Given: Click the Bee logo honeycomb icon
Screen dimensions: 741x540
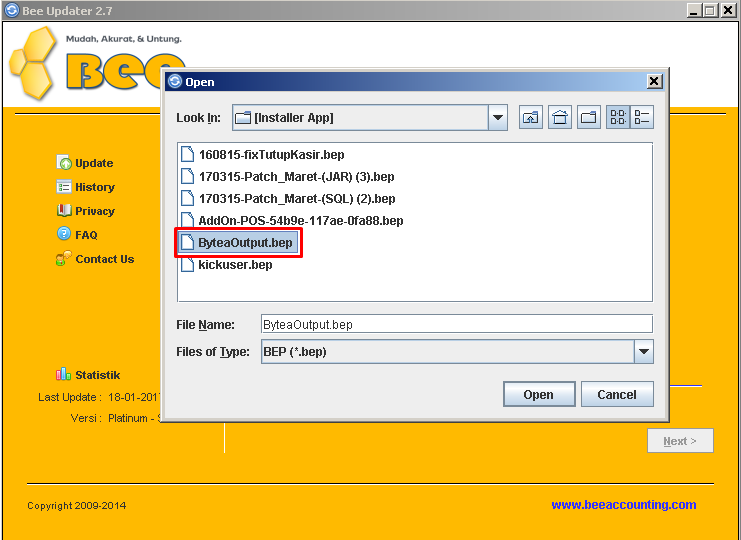Looking at the screenshot, I should click(33, 63).
